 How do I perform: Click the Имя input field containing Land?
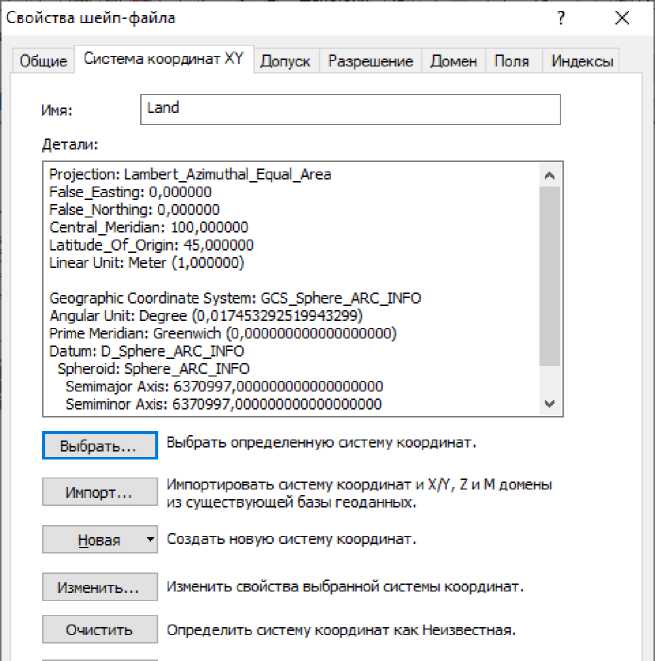[350, 109]
